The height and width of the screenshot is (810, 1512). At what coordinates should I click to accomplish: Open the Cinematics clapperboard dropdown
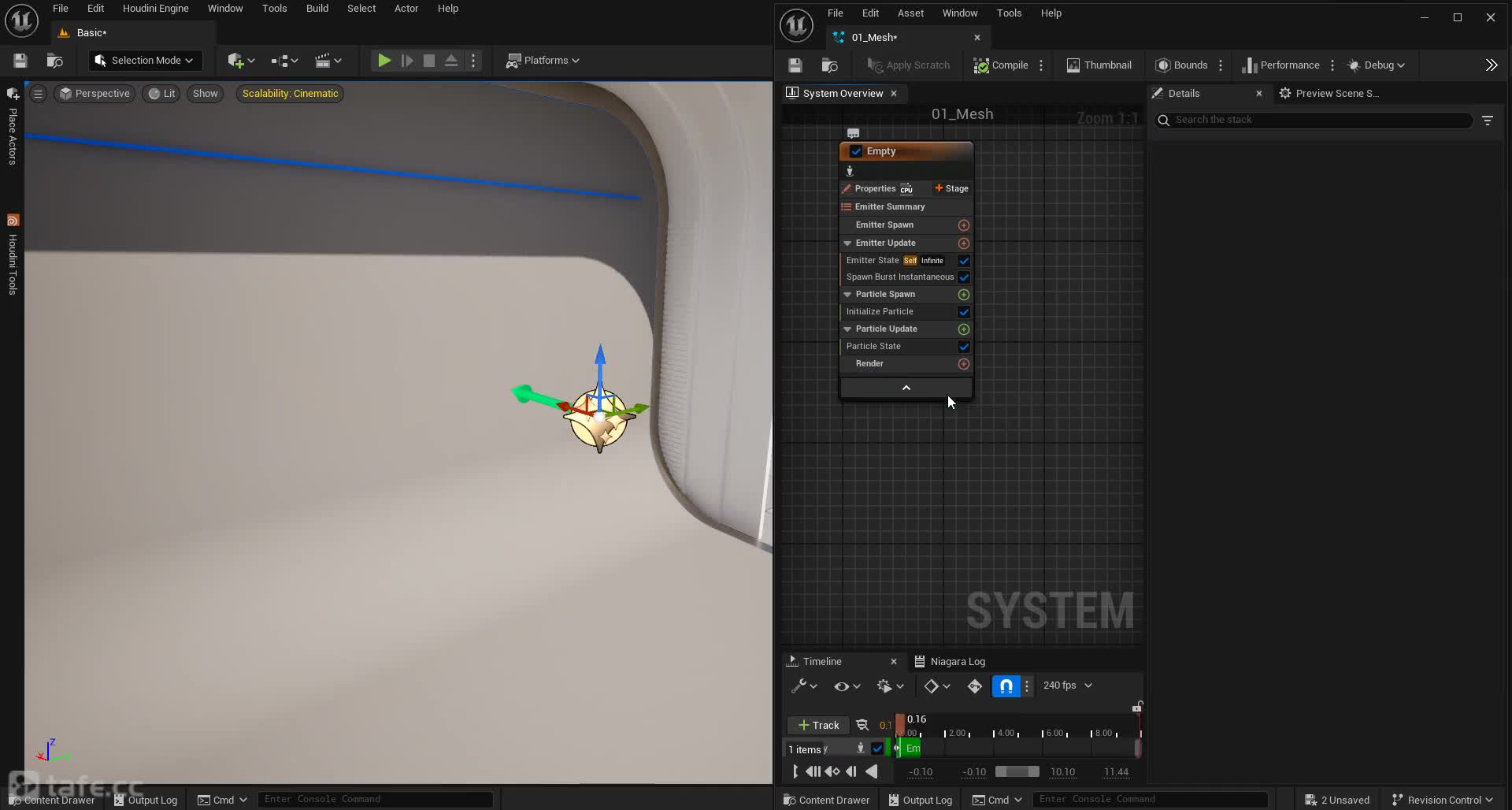[328, 61]
